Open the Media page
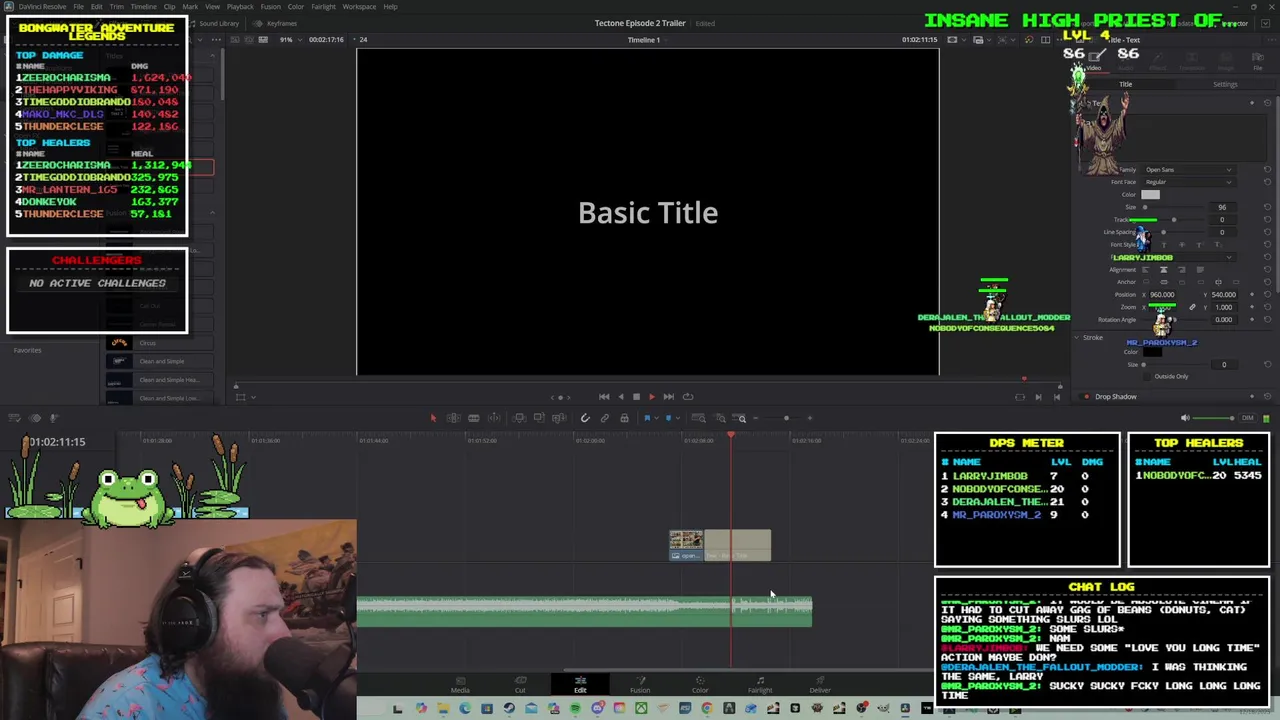Image resolution: width=1280 pixels, height=720 pixels. click(460, 685)
